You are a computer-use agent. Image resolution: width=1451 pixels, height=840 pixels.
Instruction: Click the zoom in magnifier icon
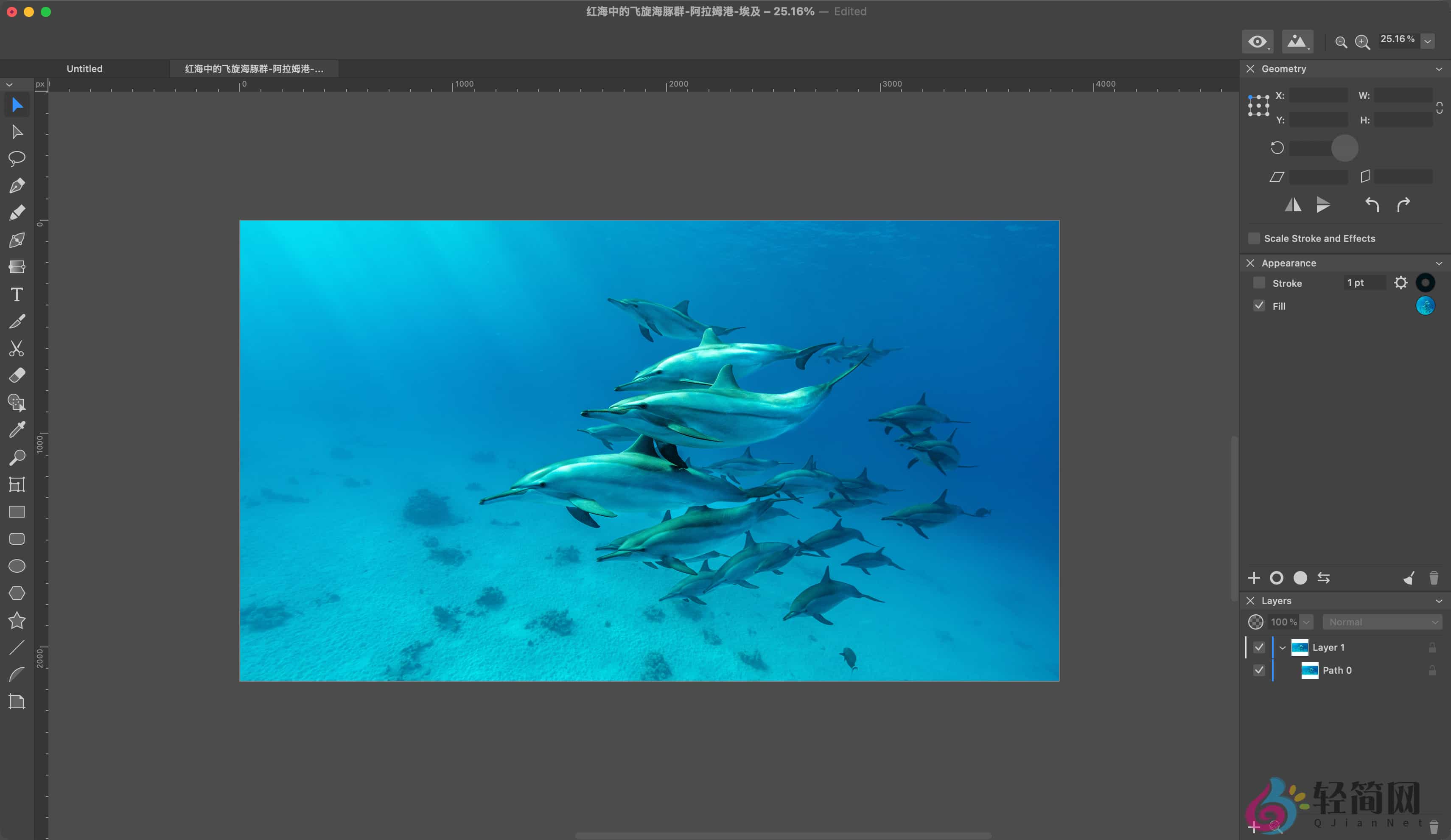click(1362, 42)
